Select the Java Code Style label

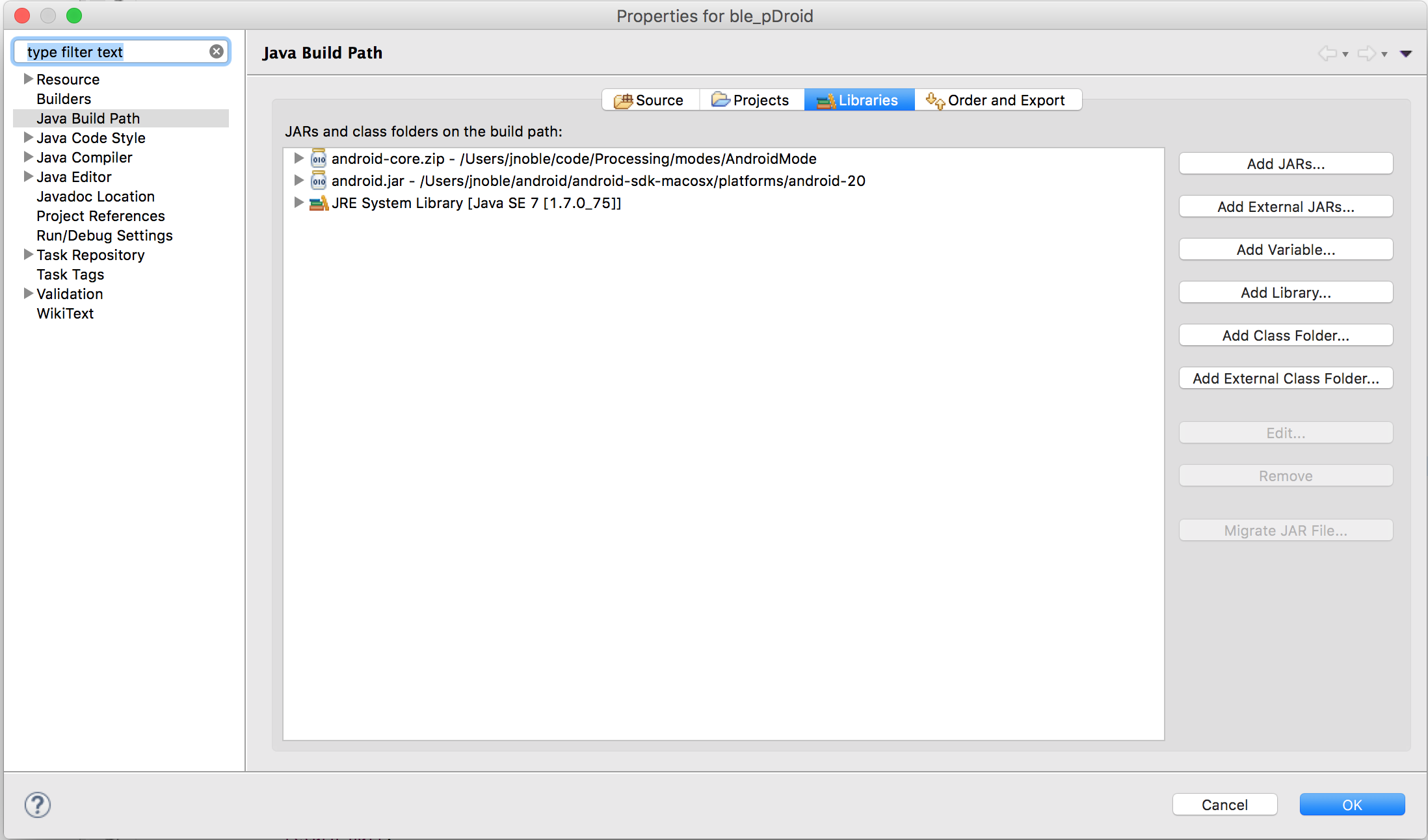[91, 138]
